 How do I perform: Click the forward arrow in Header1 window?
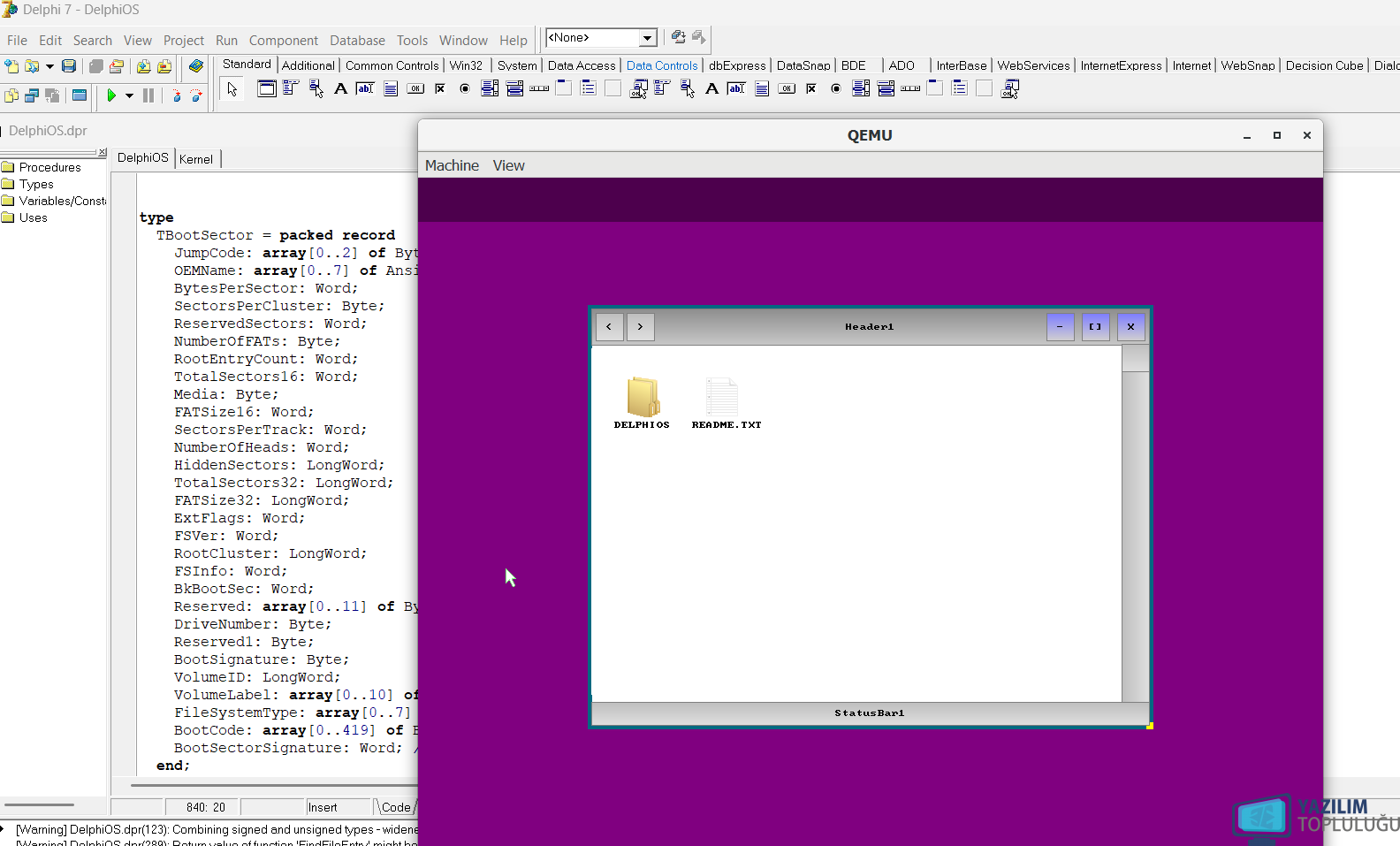(641, 327)
